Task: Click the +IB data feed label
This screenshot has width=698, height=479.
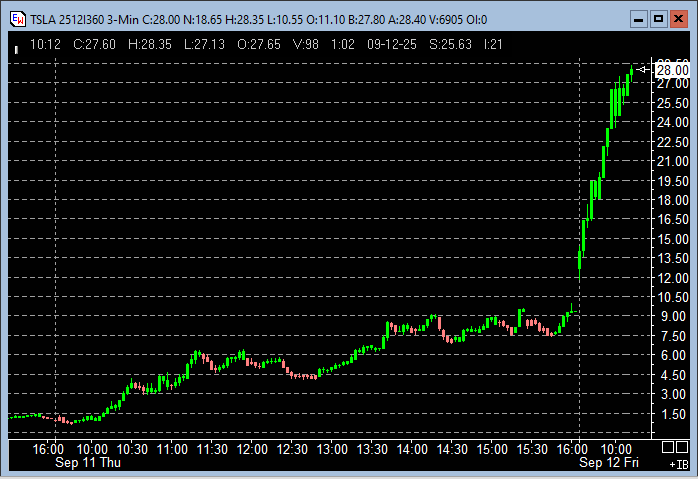Action: [x=679, y=465]
